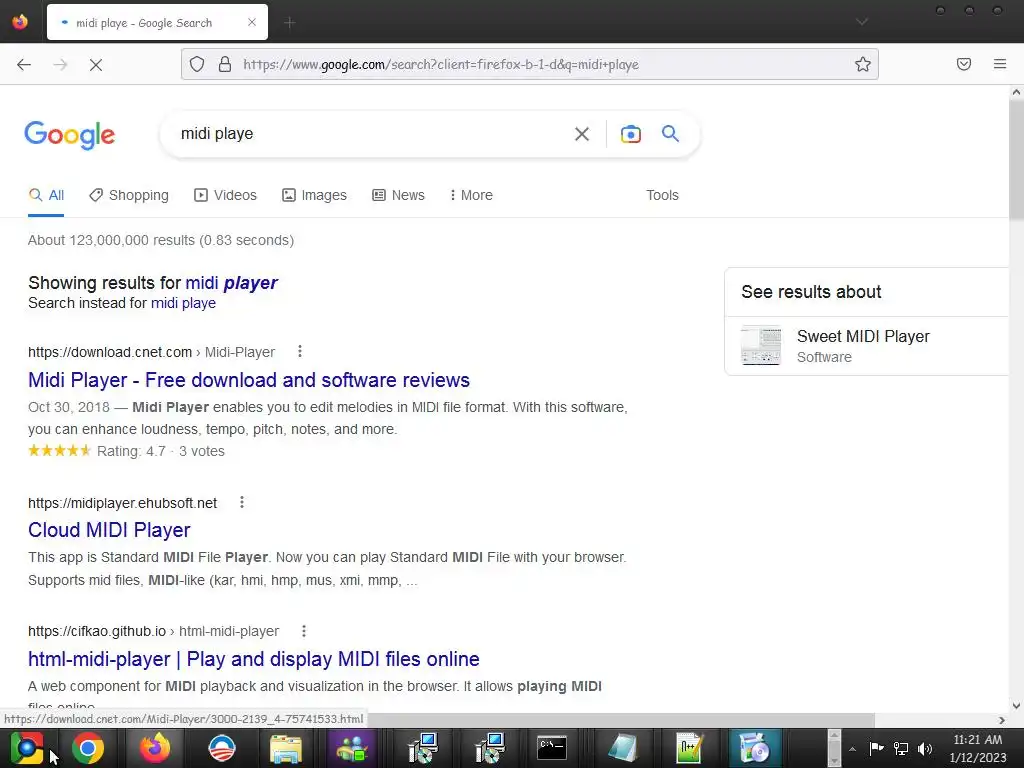Open the second installer setup icon in taskbar
1024x768 pixels.
(x=488, y=748)
